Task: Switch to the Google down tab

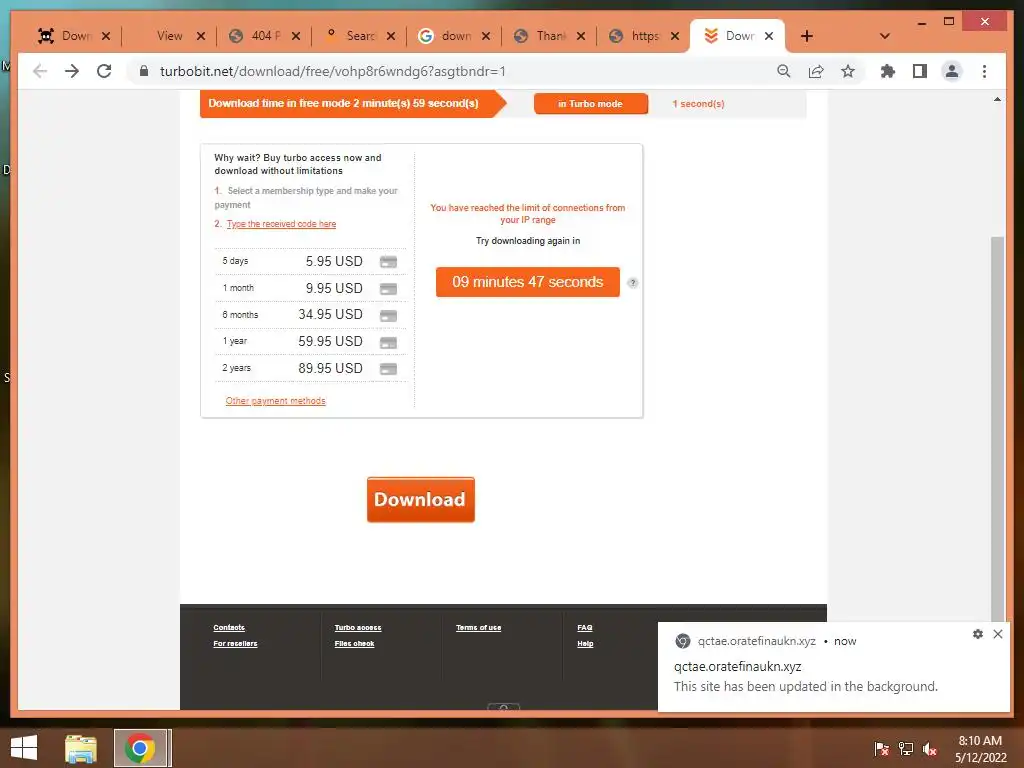Action: point(453,36)
